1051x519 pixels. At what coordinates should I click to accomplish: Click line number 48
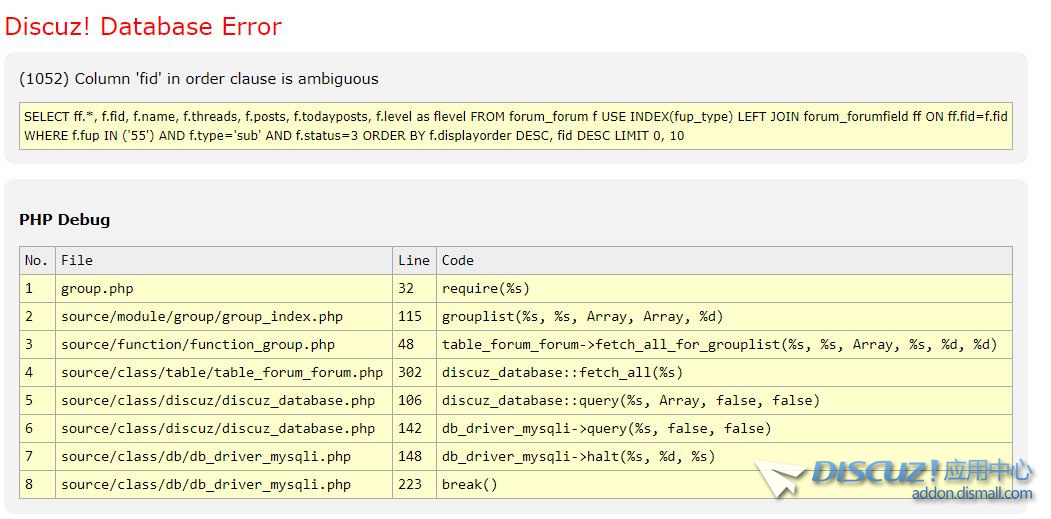(x=414, y=345)
